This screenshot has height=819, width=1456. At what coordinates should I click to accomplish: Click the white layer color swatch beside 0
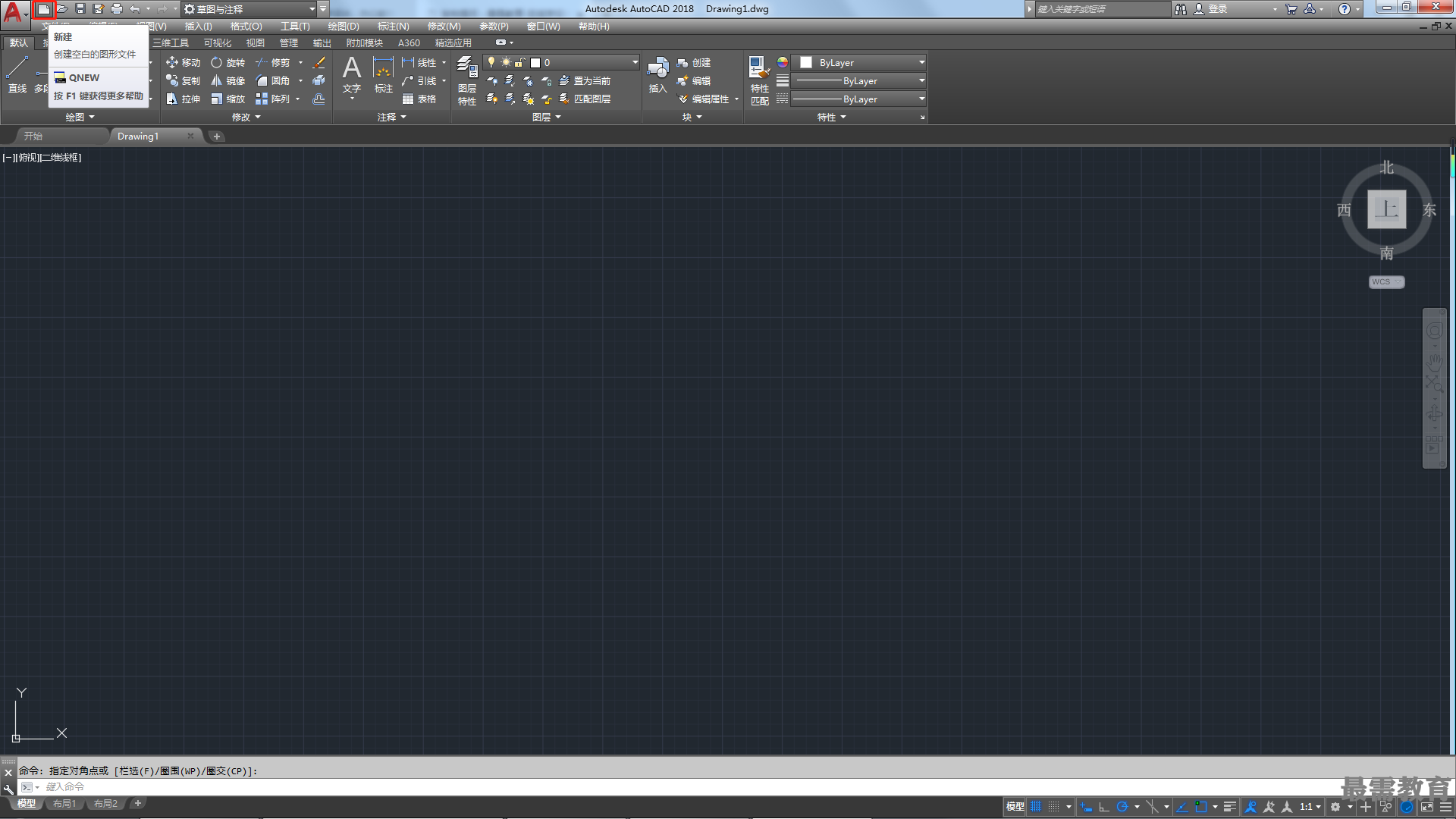(535, 63)
